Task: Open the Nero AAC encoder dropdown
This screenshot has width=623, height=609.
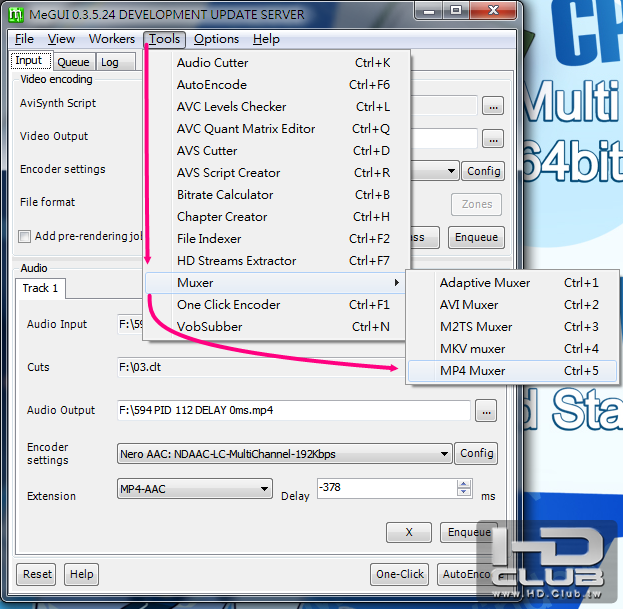Action: pyautogui.click(x=284, y=454)
